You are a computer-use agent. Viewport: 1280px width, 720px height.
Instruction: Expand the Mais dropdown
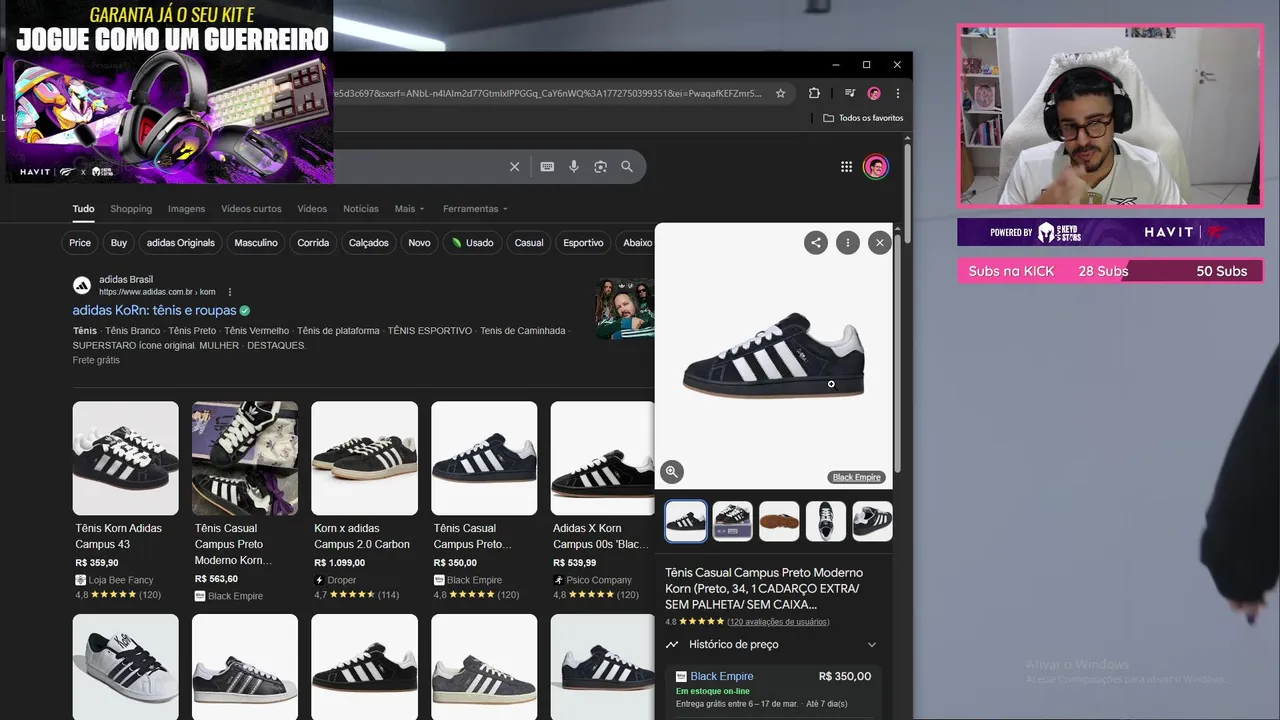click(x=409, y=209)
